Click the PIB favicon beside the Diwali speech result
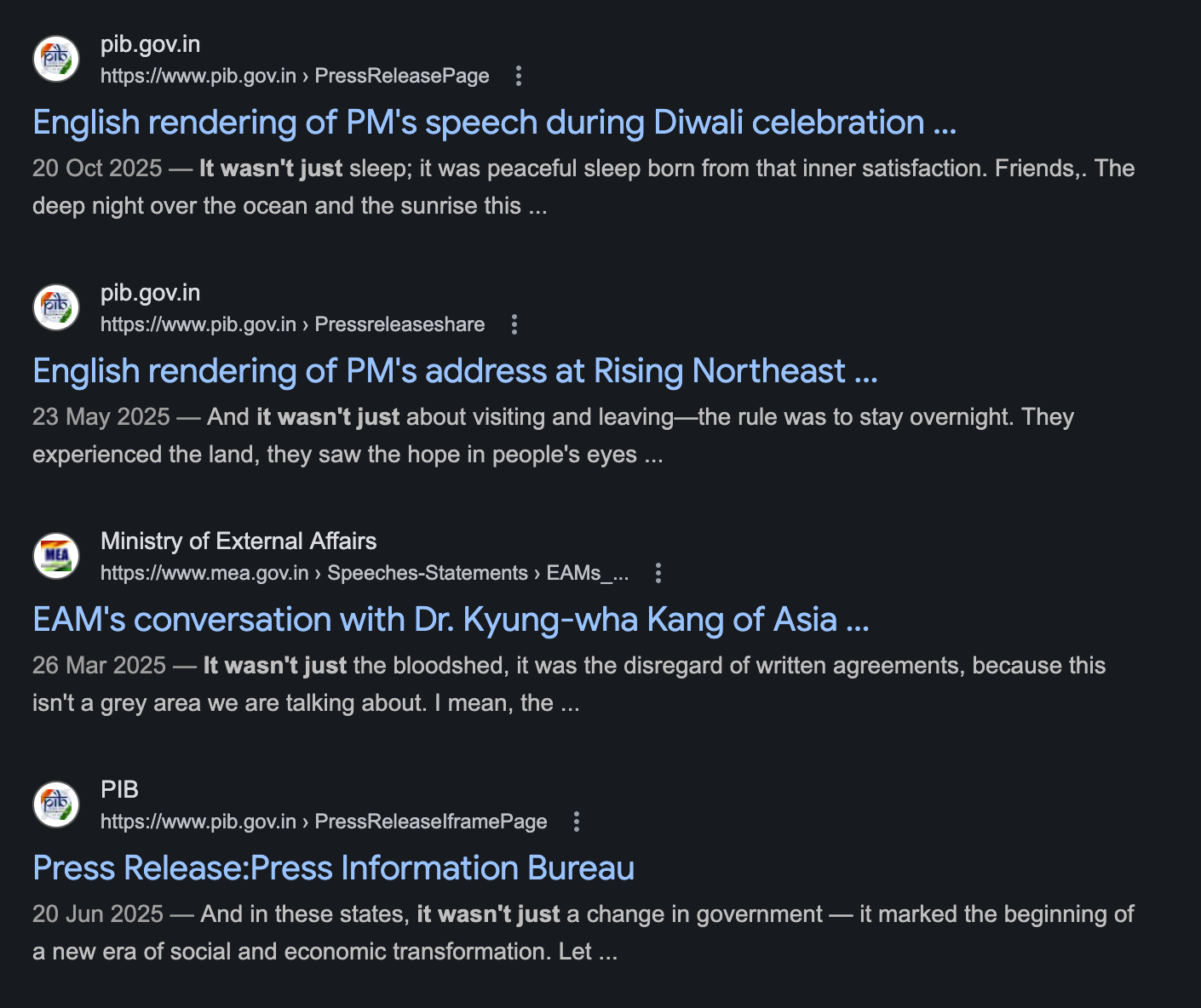Viewport: 1201px width, 1008px height. coord(56,59)
